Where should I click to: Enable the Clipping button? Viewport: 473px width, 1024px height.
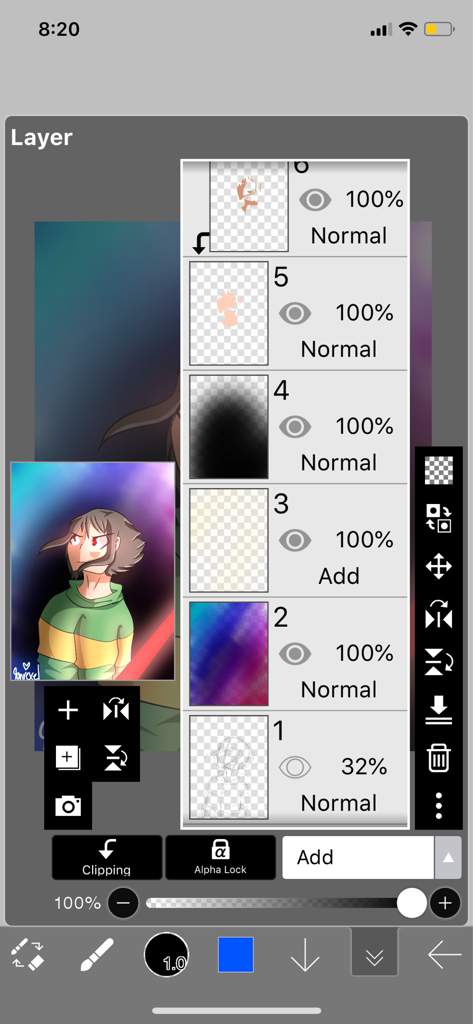point(106,857)
